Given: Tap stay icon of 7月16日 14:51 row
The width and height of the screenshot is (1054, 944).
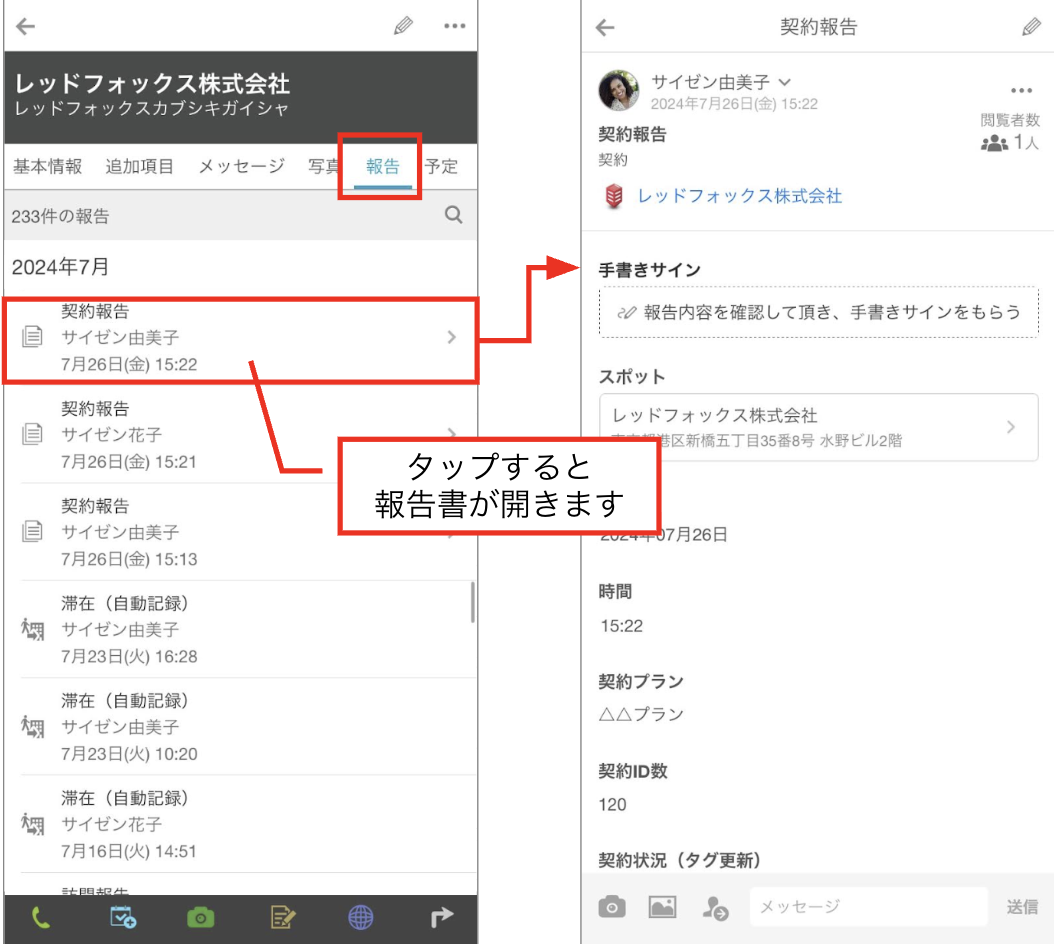Looking at the screenshot, I should click(x=32, y=824).
